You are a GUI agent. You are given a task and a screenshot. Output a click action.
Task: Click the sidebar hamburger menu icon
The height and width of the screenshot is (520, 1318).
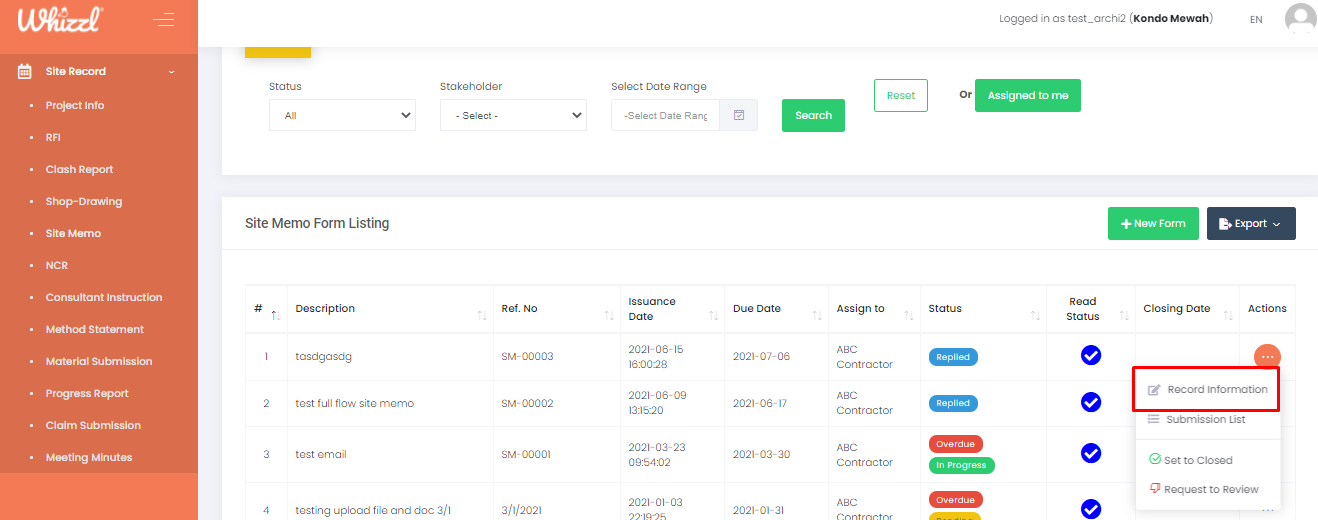[x=163, y=20]
